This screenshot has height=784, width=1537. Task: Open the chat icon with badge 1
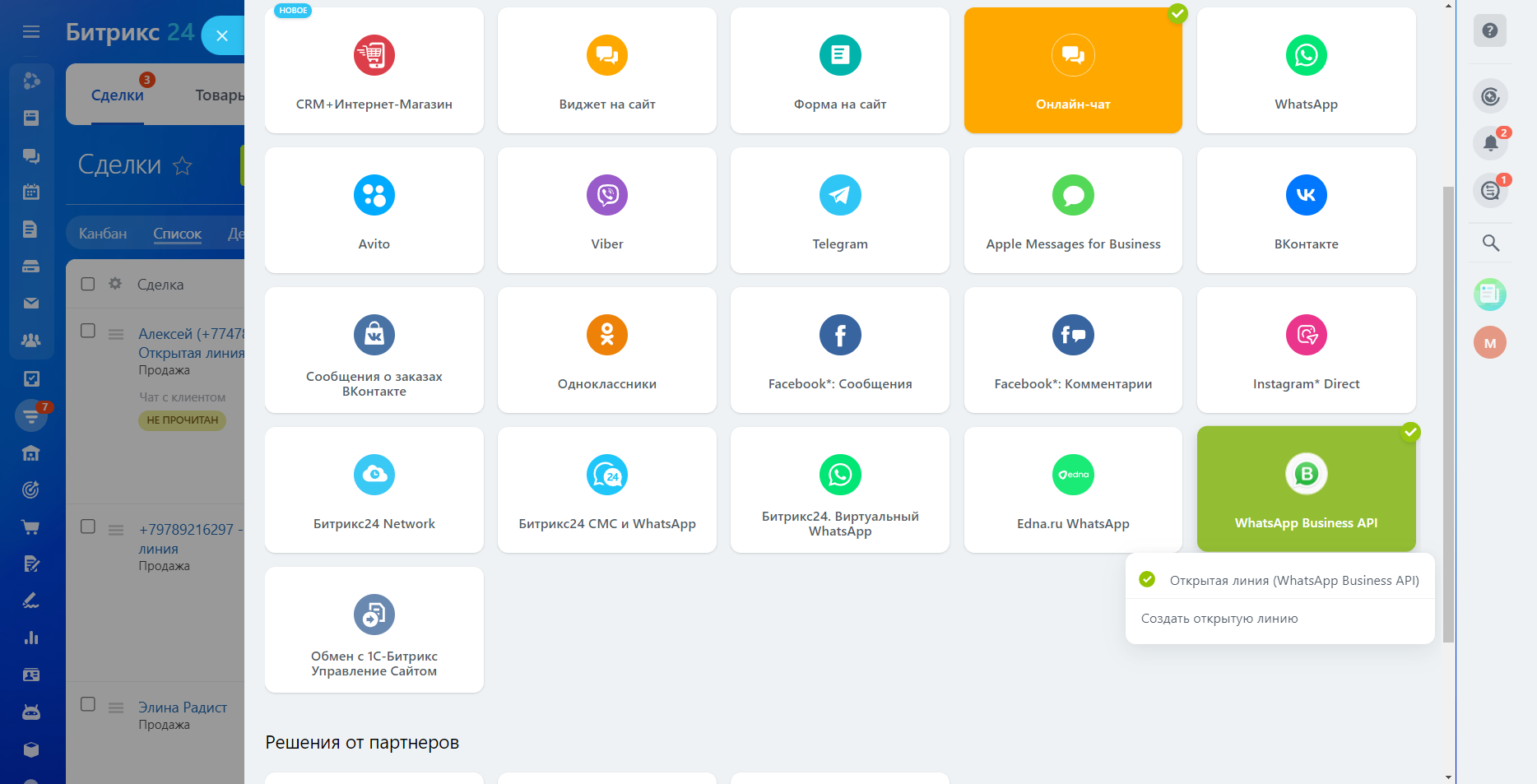tap(1490, 191)
